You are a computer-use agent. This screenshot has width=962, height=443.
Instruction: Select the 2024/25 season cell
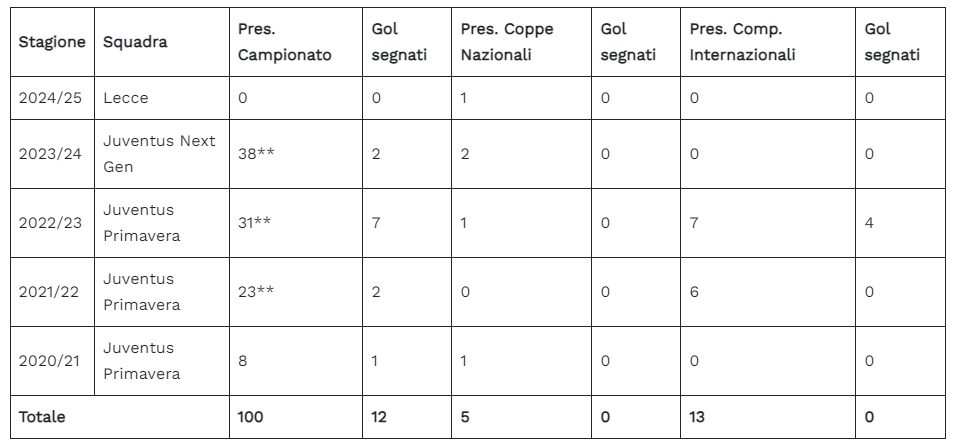[x=51, y=99]
